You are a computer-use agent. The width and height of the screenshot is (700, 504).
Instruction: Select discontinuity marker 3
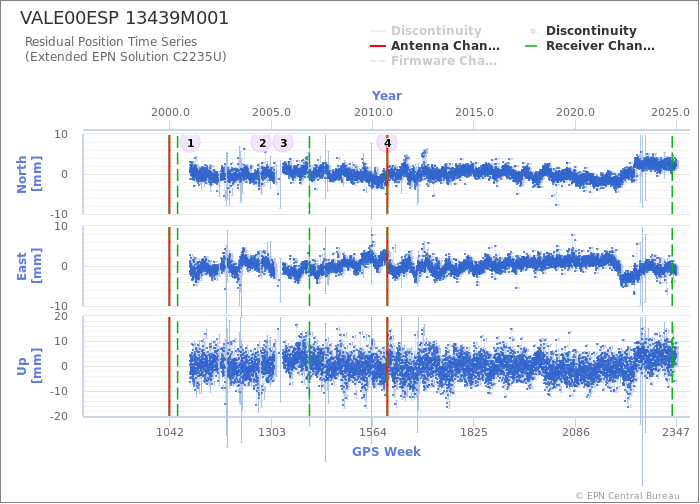[283, 143]
